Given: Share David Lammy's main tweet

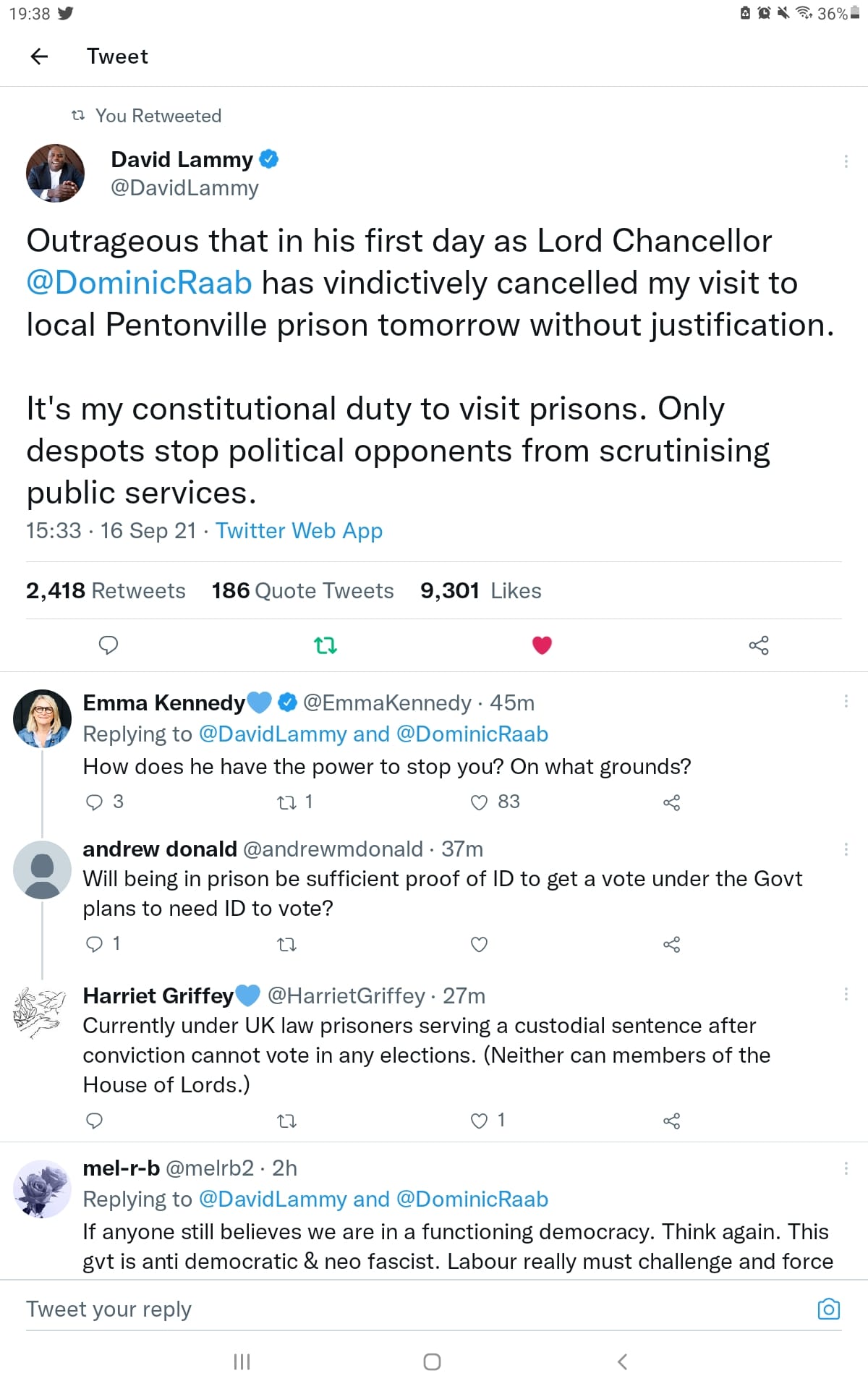Looking at the screenshot, I should tap(758, 645).
